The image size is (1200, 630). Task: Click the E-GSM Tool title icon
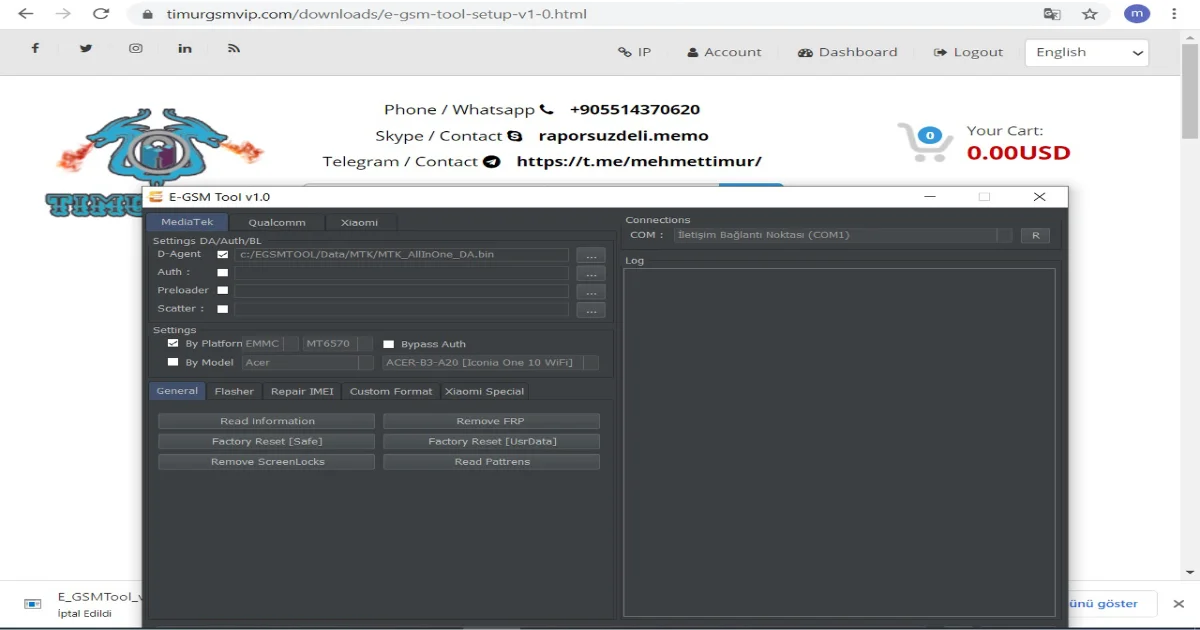pyautogui.click(x=156, y=197)
